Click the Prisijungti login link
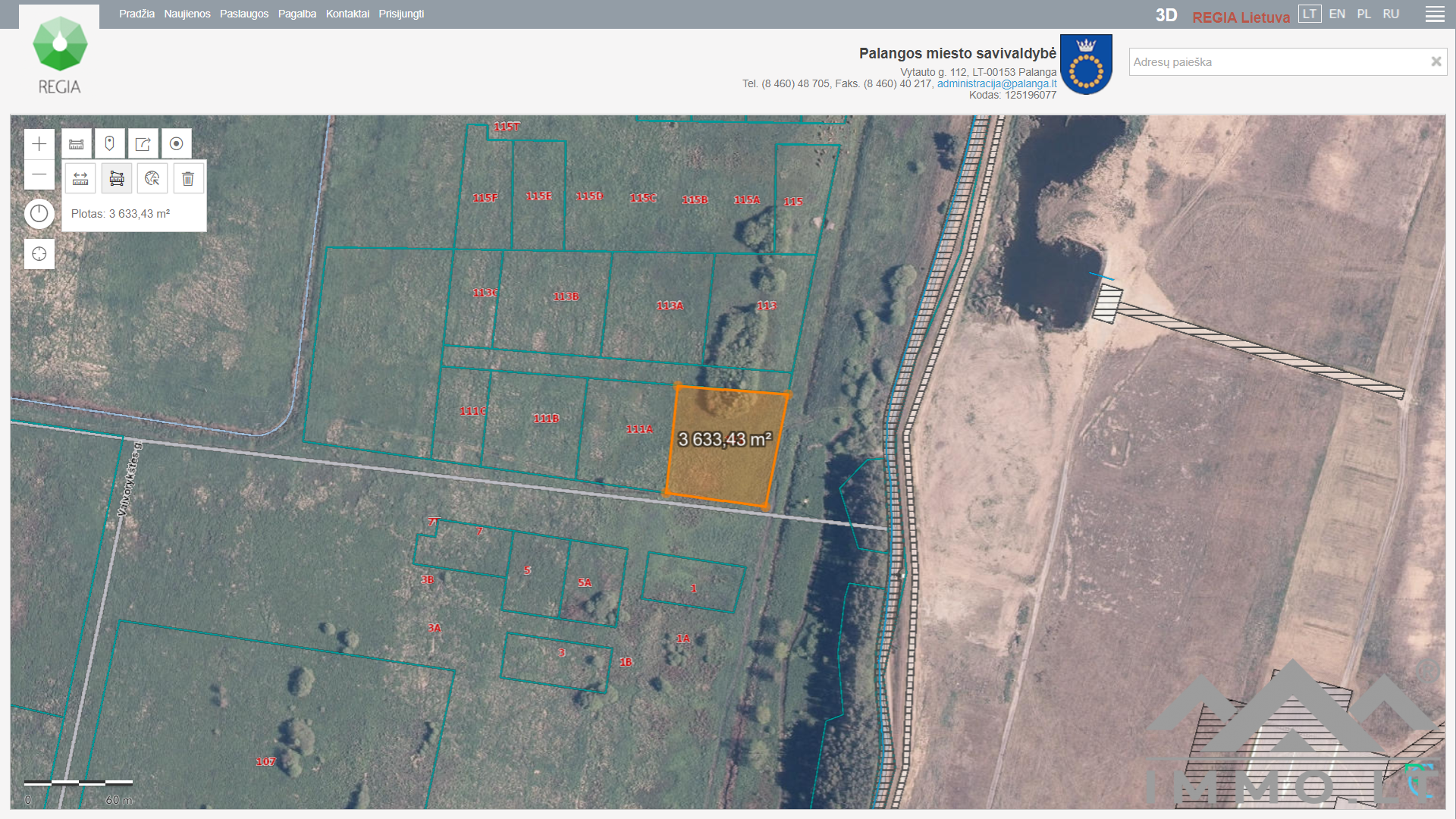The width and height of the screenshot is (1456, 819). pyautogui.click(x=401, y=14)
